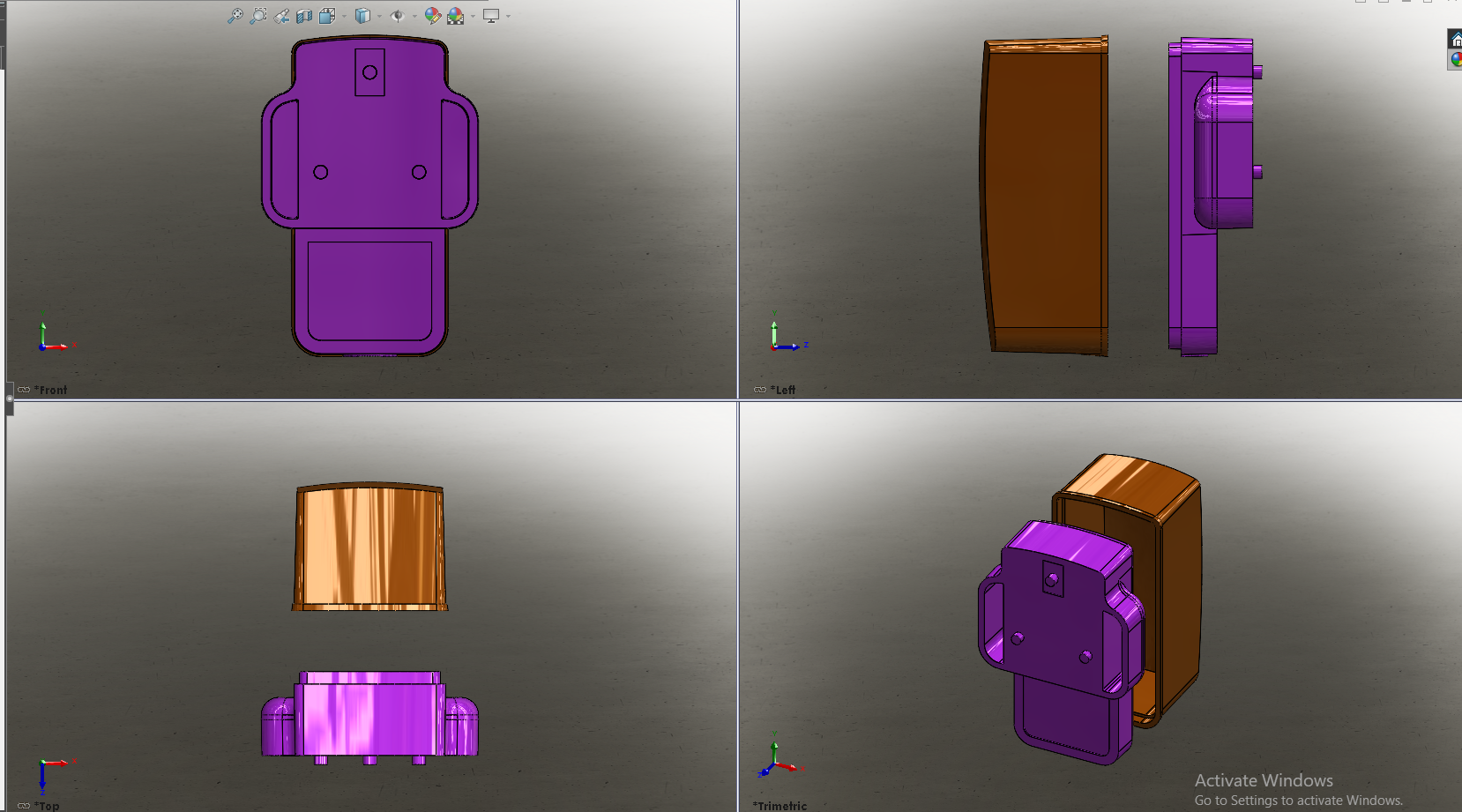
Task: Select the purple part in Top view
Action: [369, 716]
